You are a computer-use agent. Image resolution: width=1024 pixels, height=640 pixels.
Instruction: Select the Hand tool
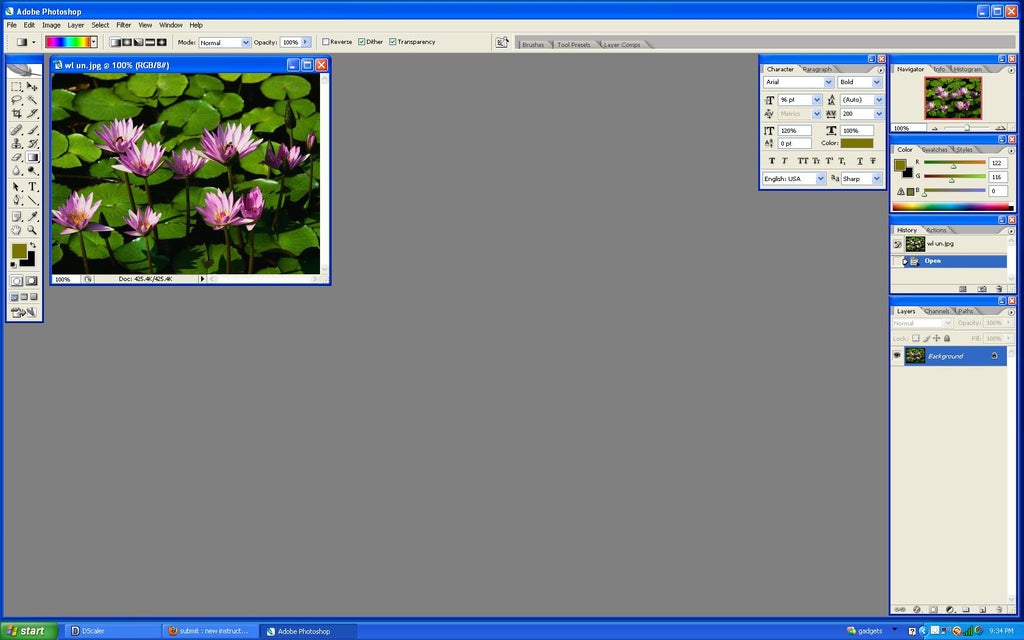click(16, 230)
